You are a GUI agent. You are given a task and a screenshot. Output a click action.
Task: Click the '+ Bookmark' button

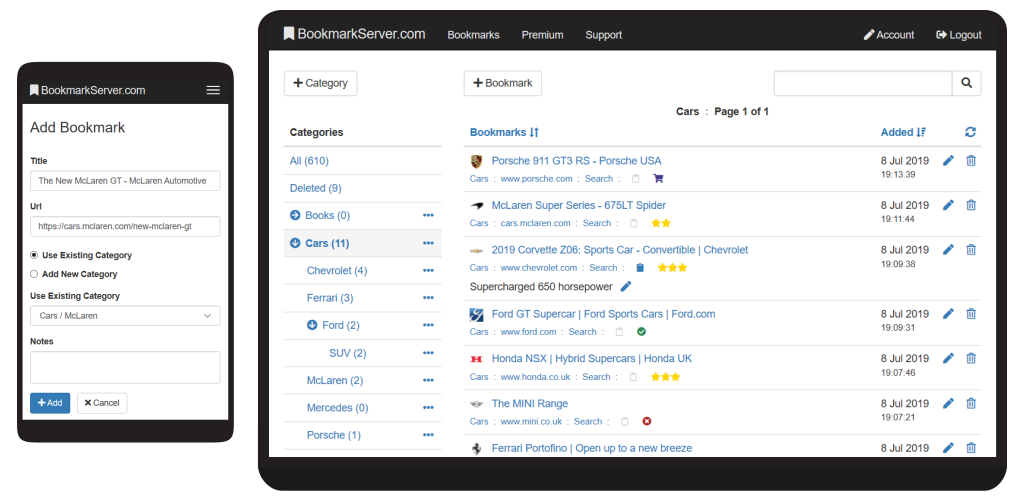pyautogui.click(x=503, y=84)
